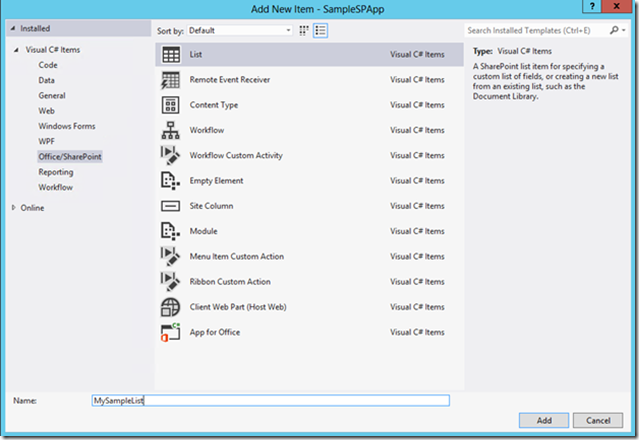Select the Data category
The image size is (639, 440).
pos(46,80)
